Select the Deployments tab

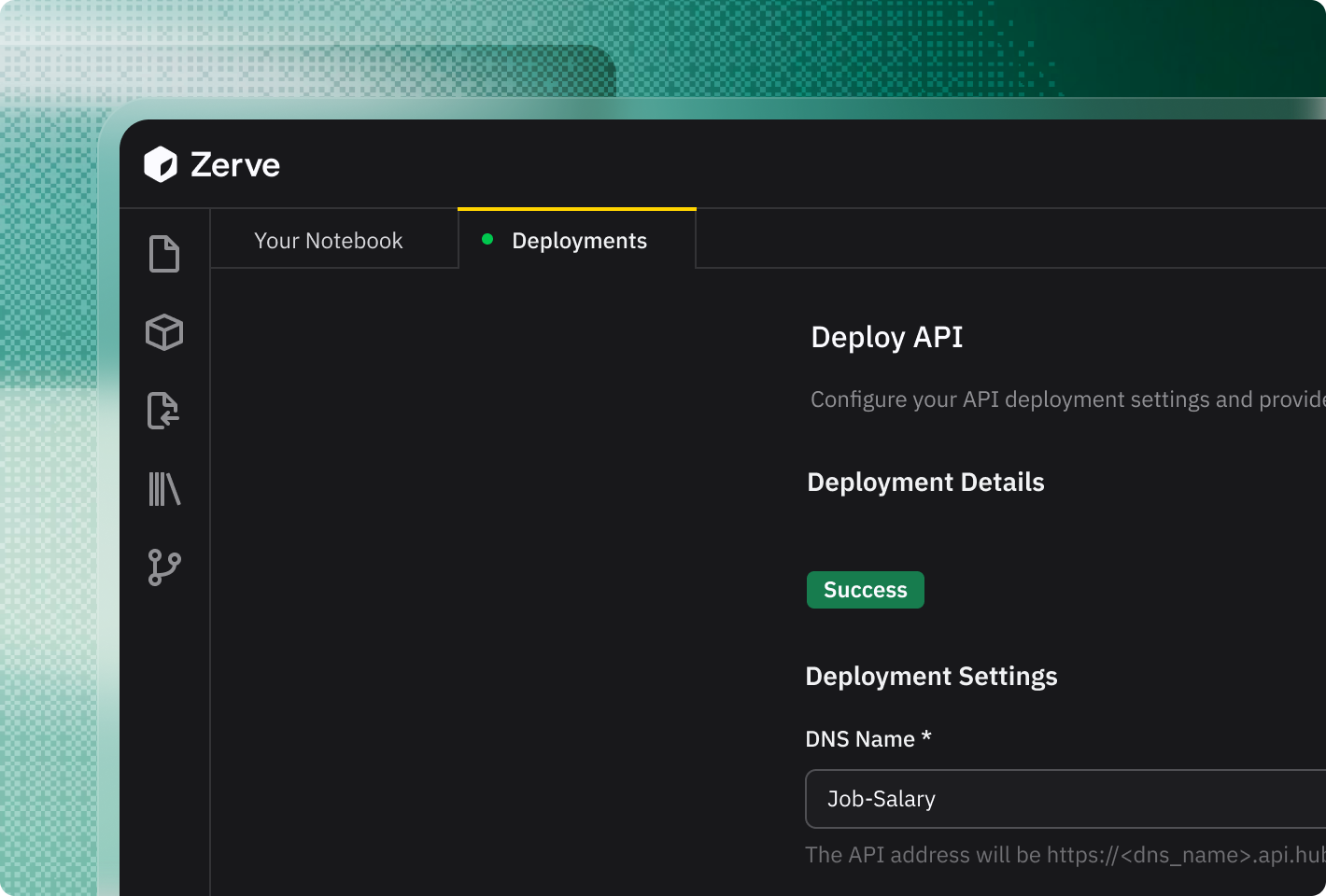point(579,241)
